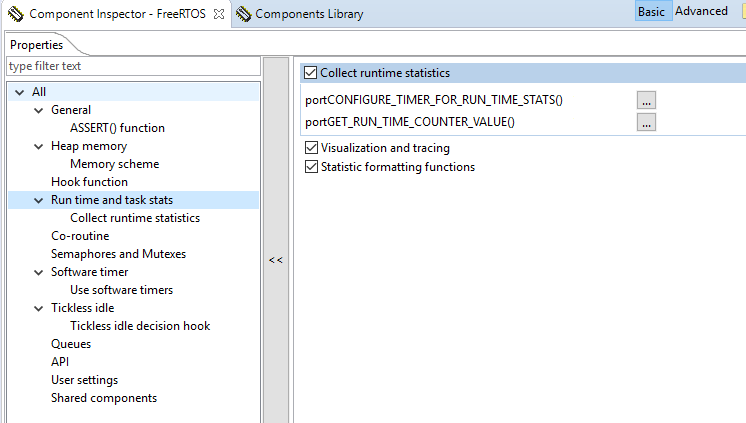Screen dimensions: 746x423
Task: Collapse the Heap memory chevron
Action: tap(39, 147)
